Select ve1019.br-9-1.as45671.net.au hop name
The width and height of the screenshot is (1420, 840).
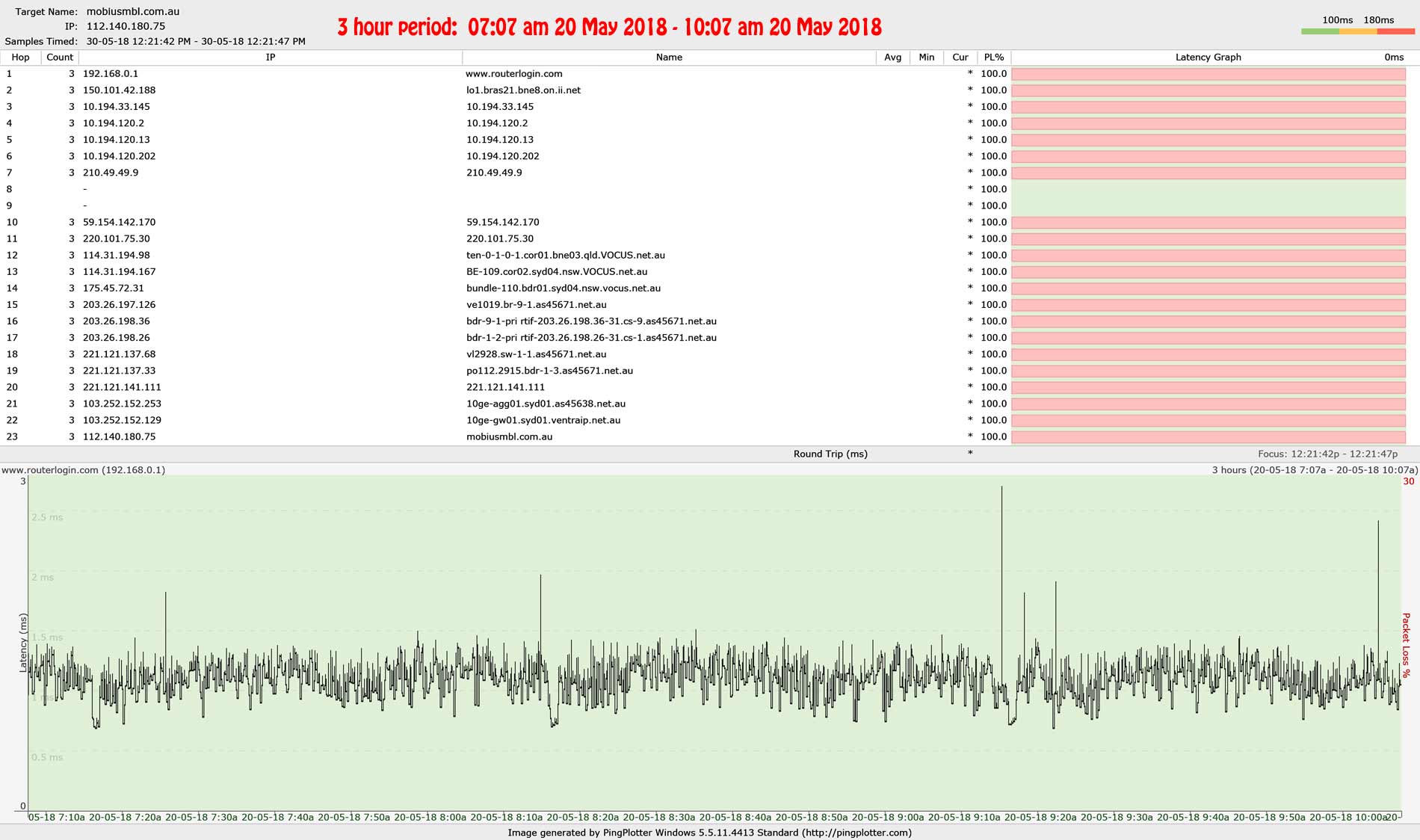(536, 304)
